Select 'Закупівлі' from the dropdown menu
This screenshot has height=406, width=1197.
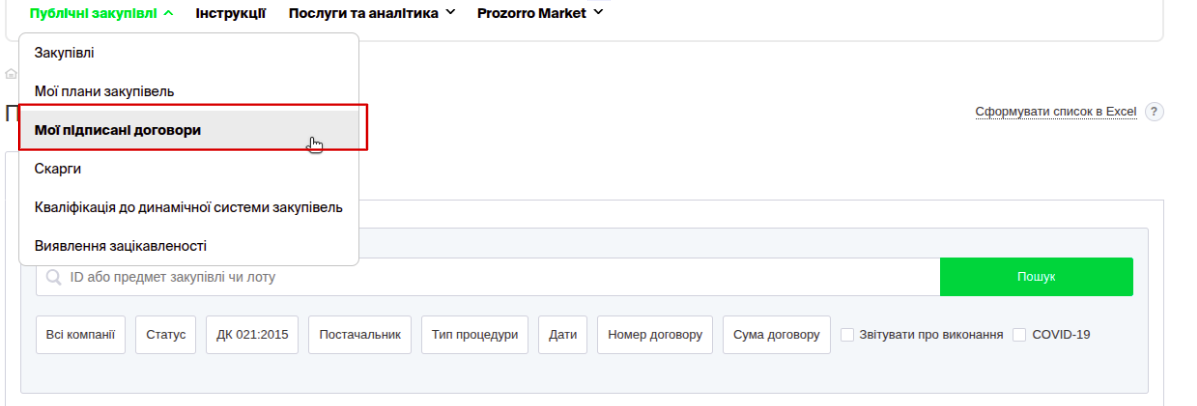[64, 52]
